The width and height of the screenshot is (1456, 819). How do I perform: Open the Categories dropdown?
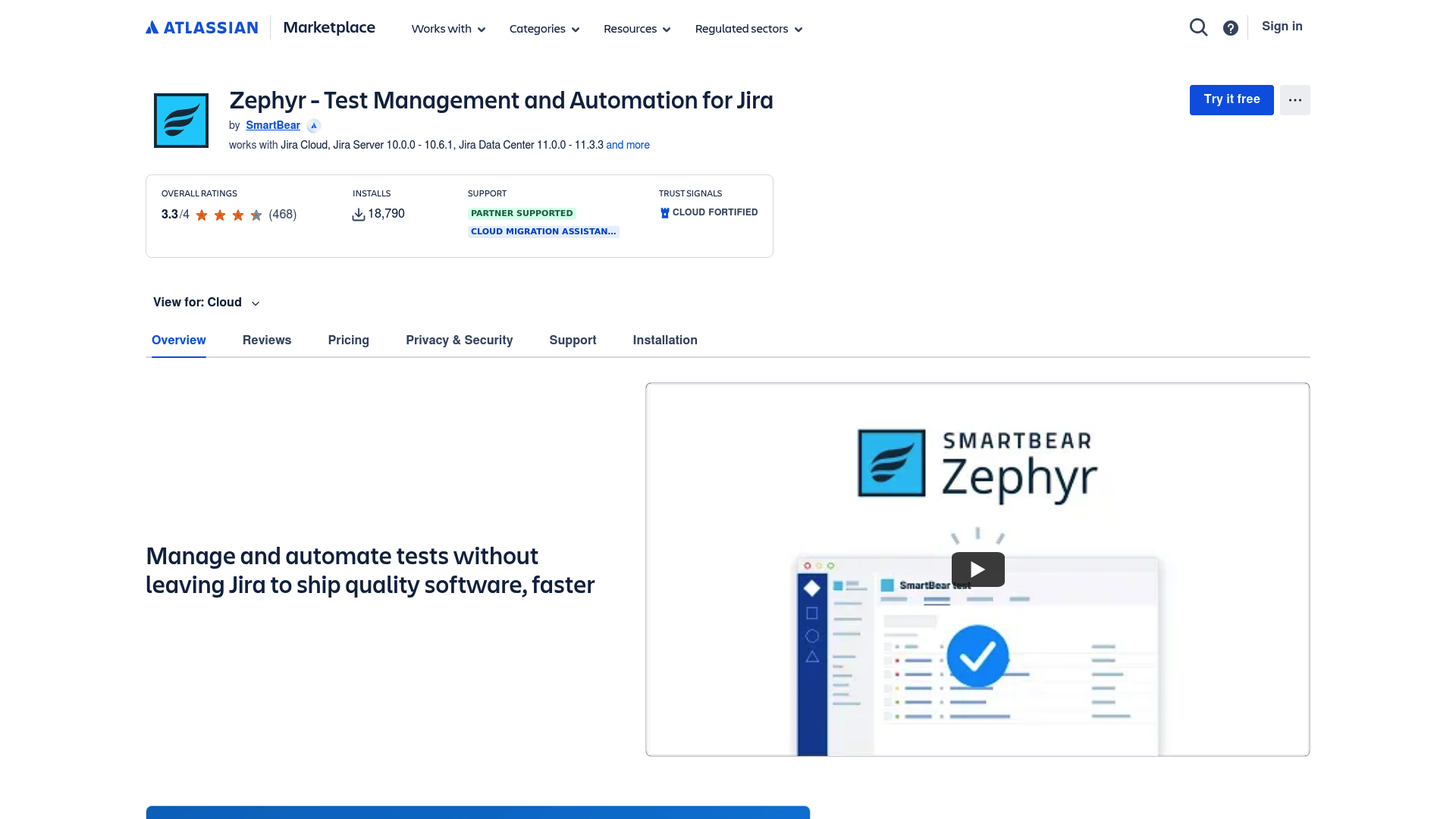pyautogui.click(x=544, y=29)
